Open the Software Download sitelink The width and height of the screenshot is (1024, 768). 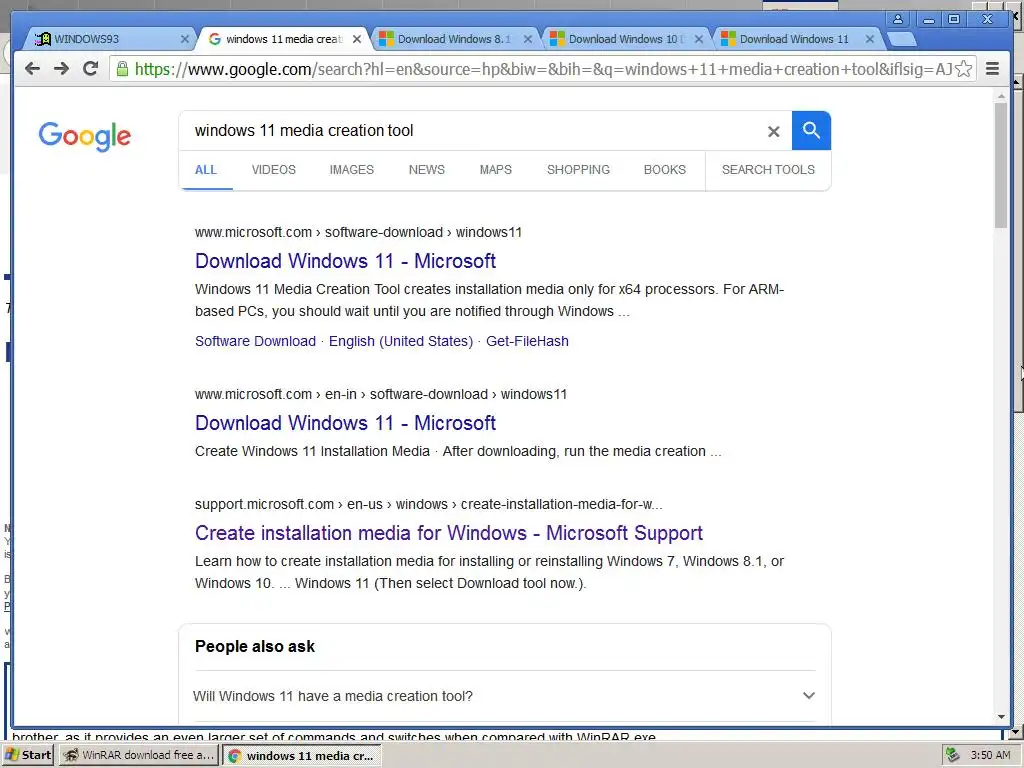[255, 342]
